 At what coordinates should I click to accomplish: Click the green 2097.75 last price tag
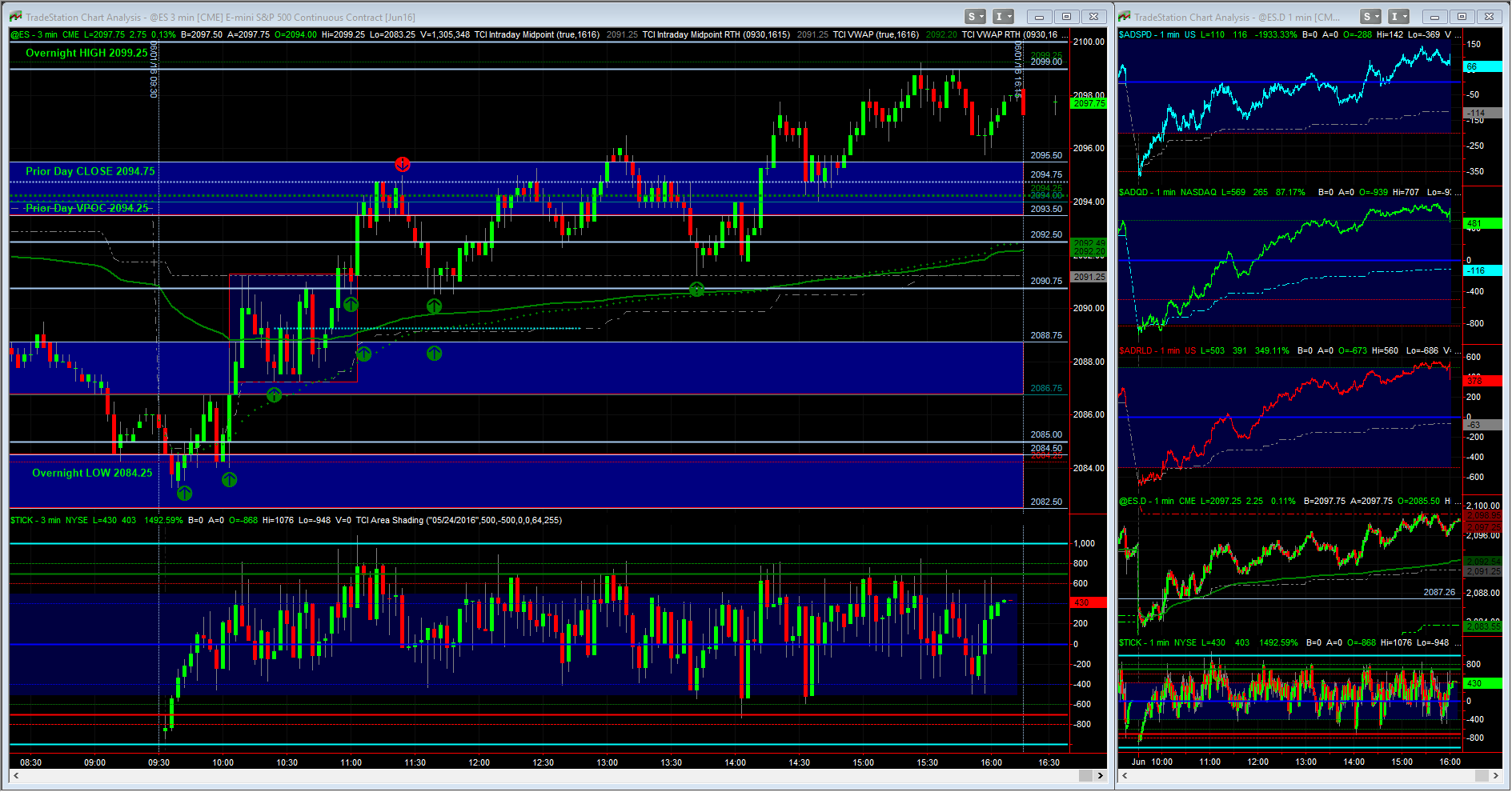pos(1089,103)
